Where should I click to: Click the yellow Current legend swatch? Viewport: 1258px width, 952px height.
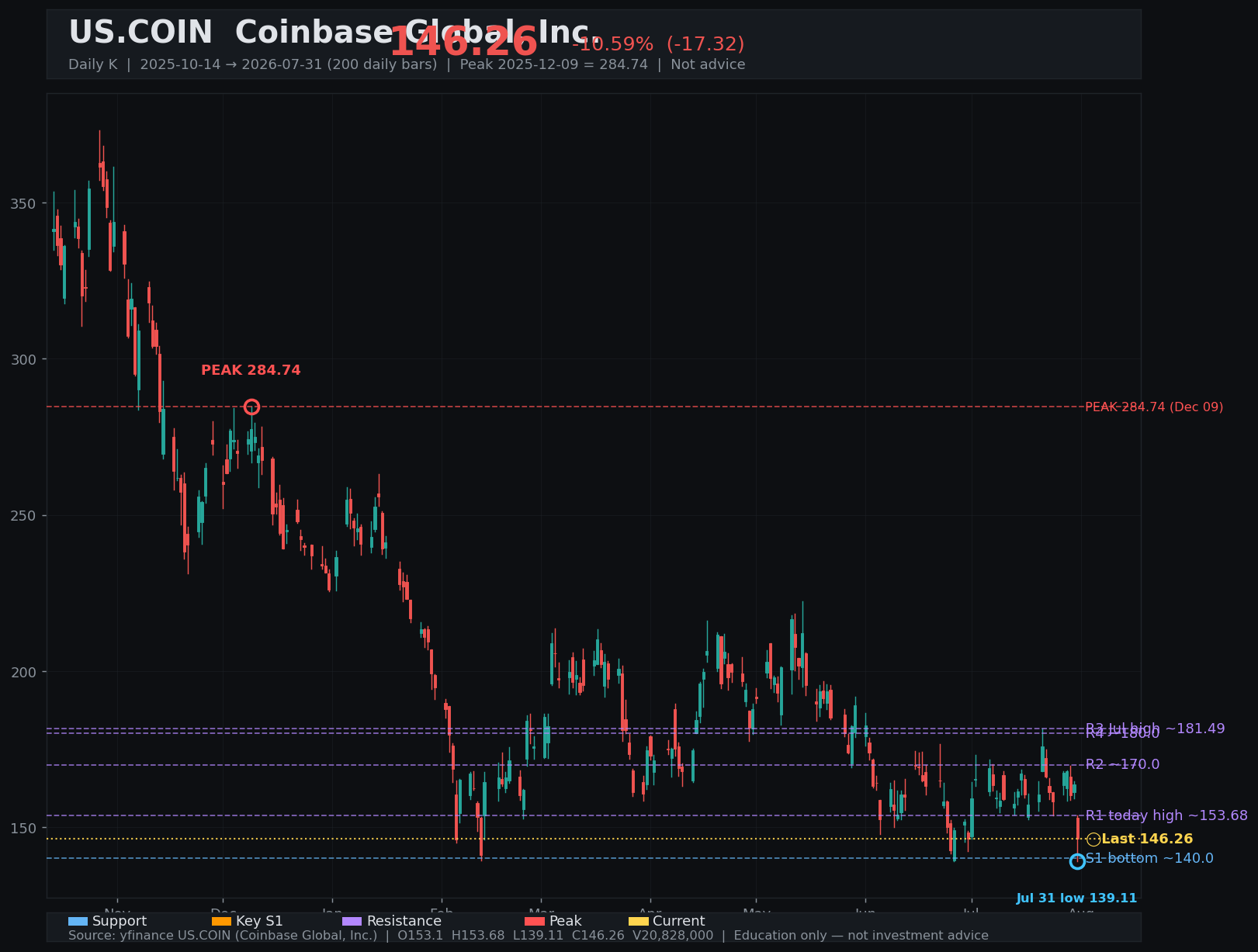pyautogui.click(x=638, y=922)
